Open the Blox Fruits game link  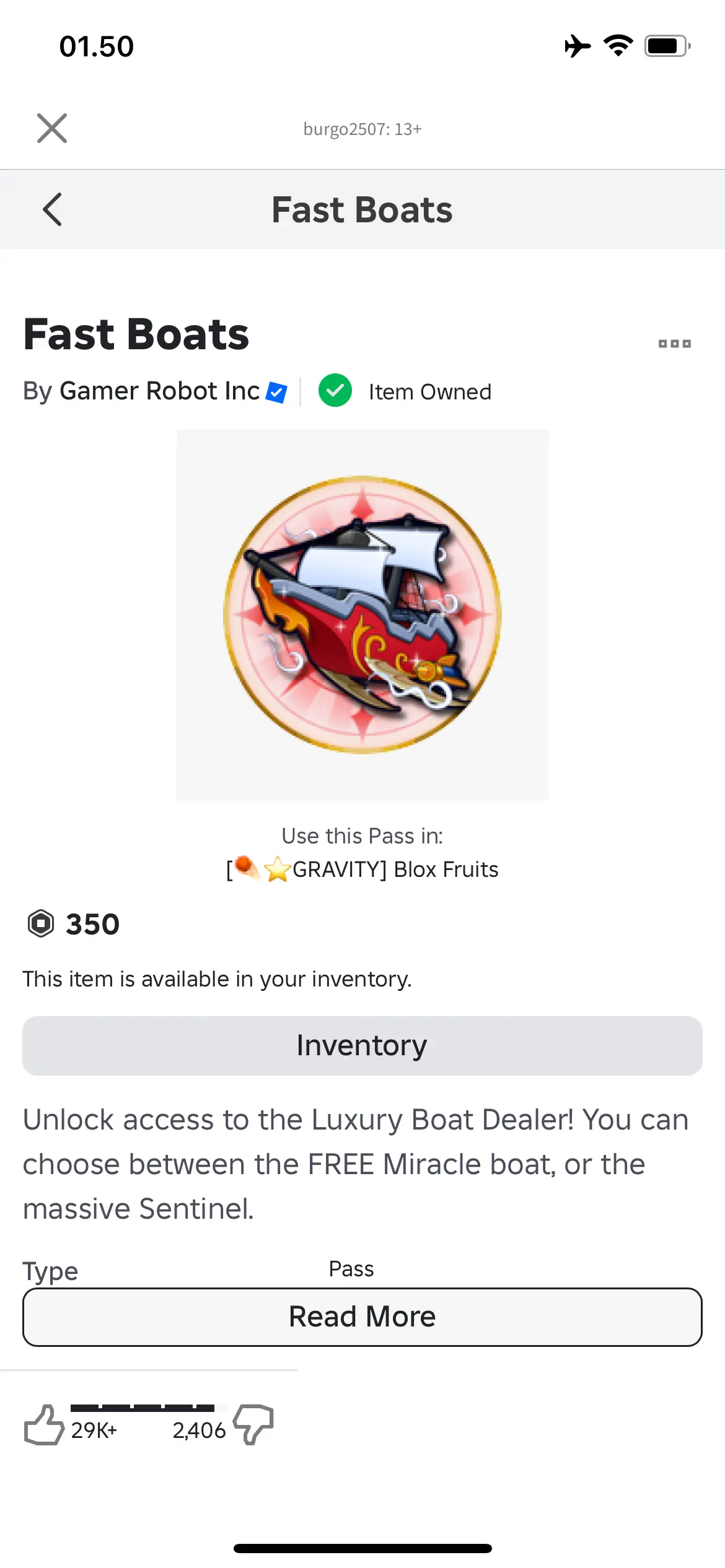pyautogui.click(x=362, y=869)
